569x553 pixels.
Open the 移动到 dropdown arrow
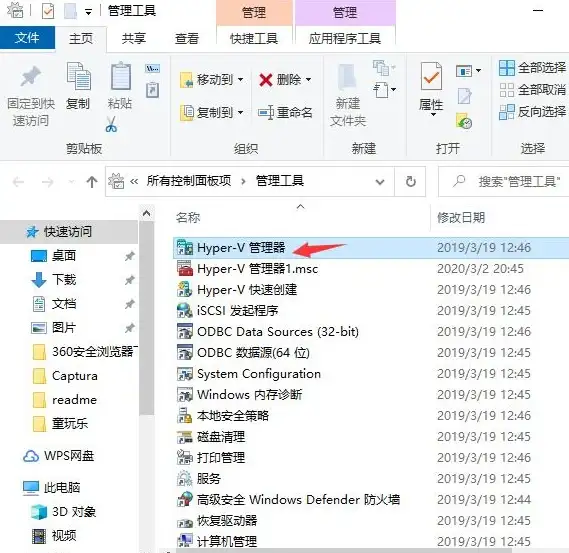click(x=241, y=79)
